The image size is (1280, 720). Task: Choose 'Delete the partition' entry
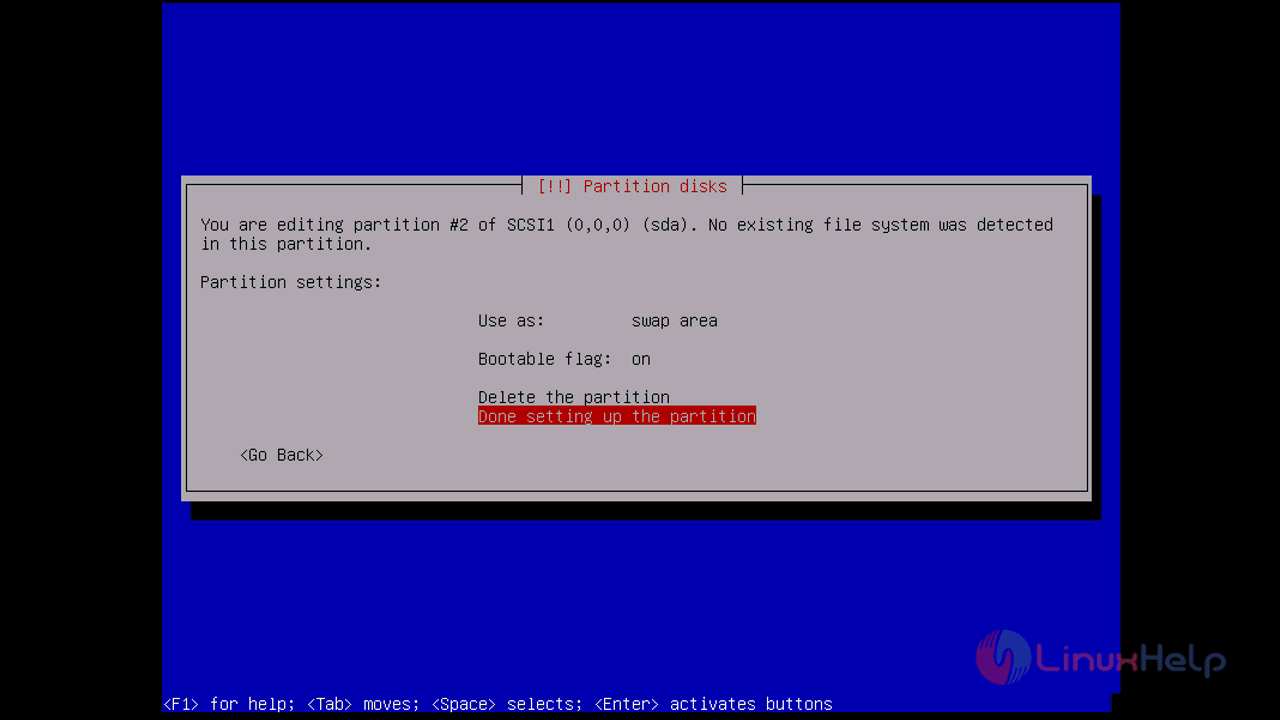(574, 397)
